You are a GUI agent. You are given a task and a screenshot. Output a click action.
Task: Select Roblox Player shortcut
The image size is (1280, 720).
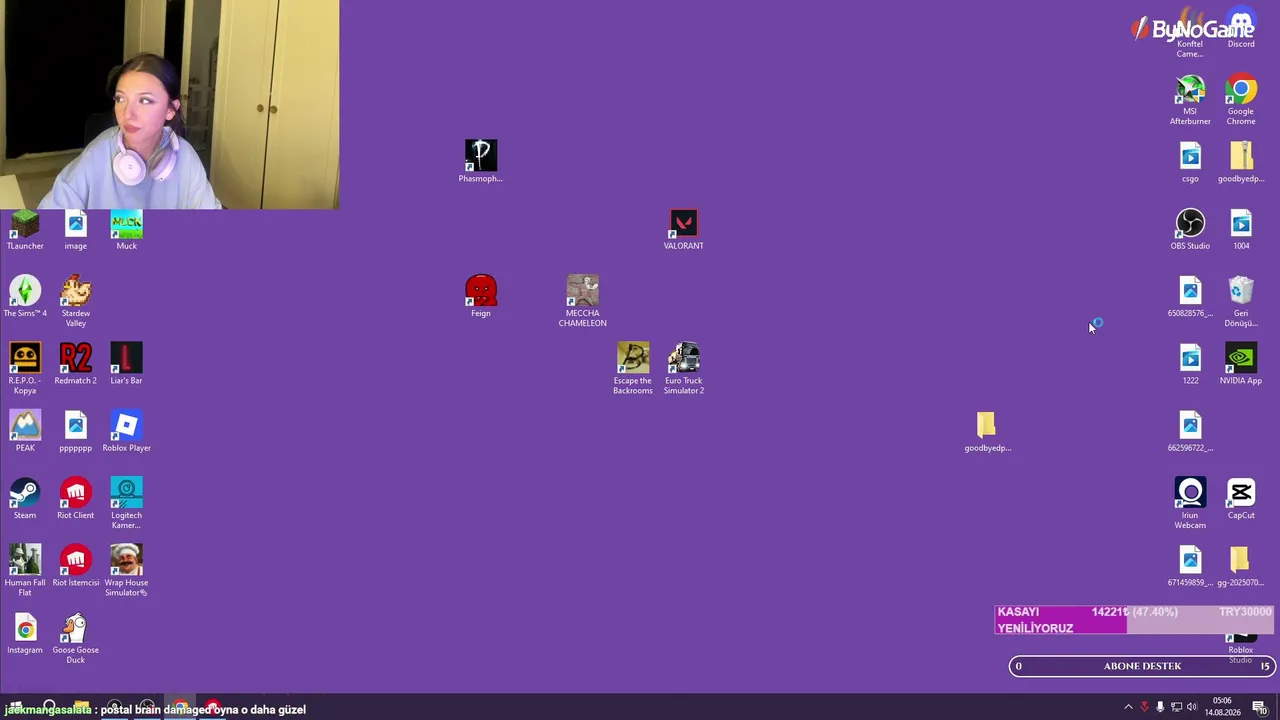tap(126, 425)
